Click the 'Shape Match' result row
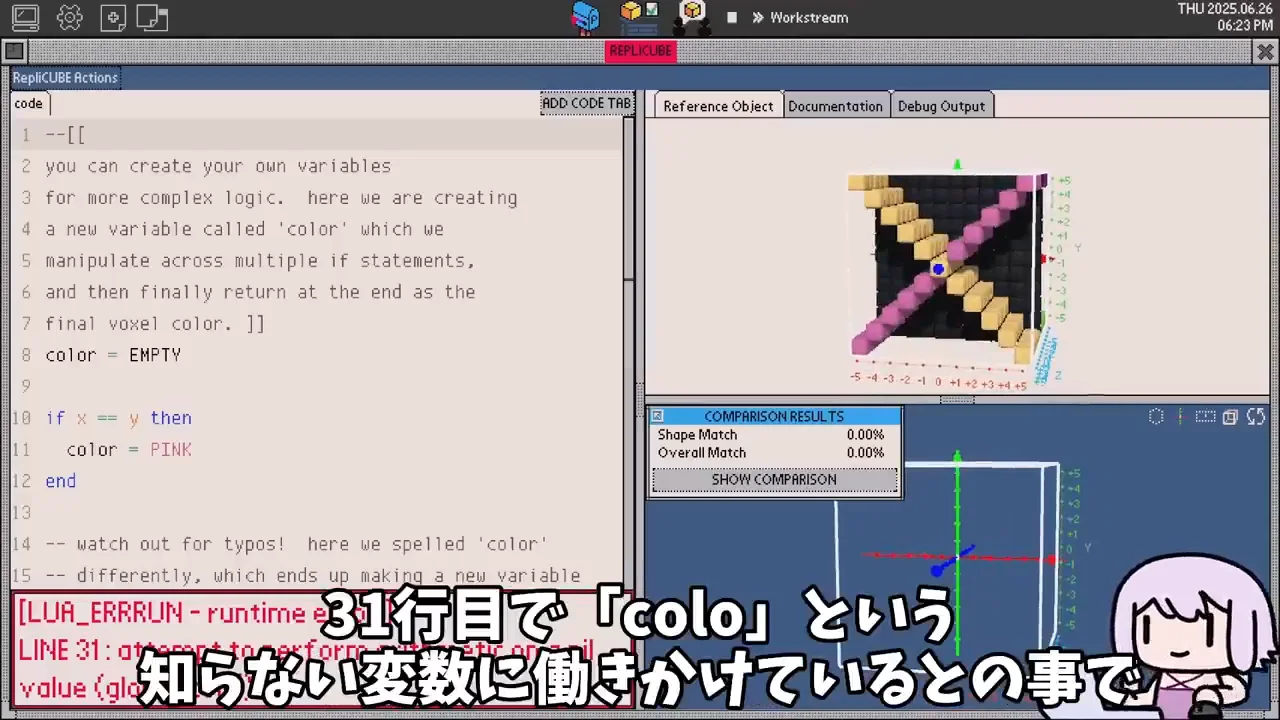This screenshot has width=1280, height=720. click(771, 435)
